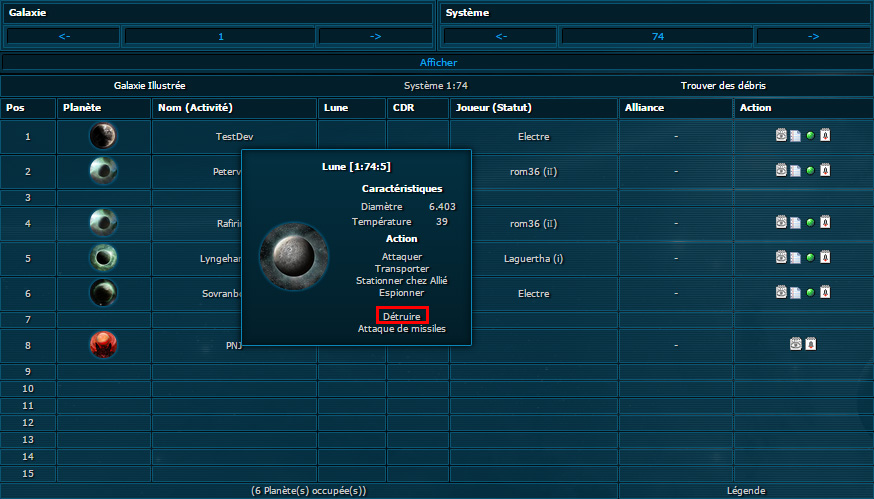Select Détruire in the moon popup
This screenshot has height=499, width=874.
click(x=401, y=316)
